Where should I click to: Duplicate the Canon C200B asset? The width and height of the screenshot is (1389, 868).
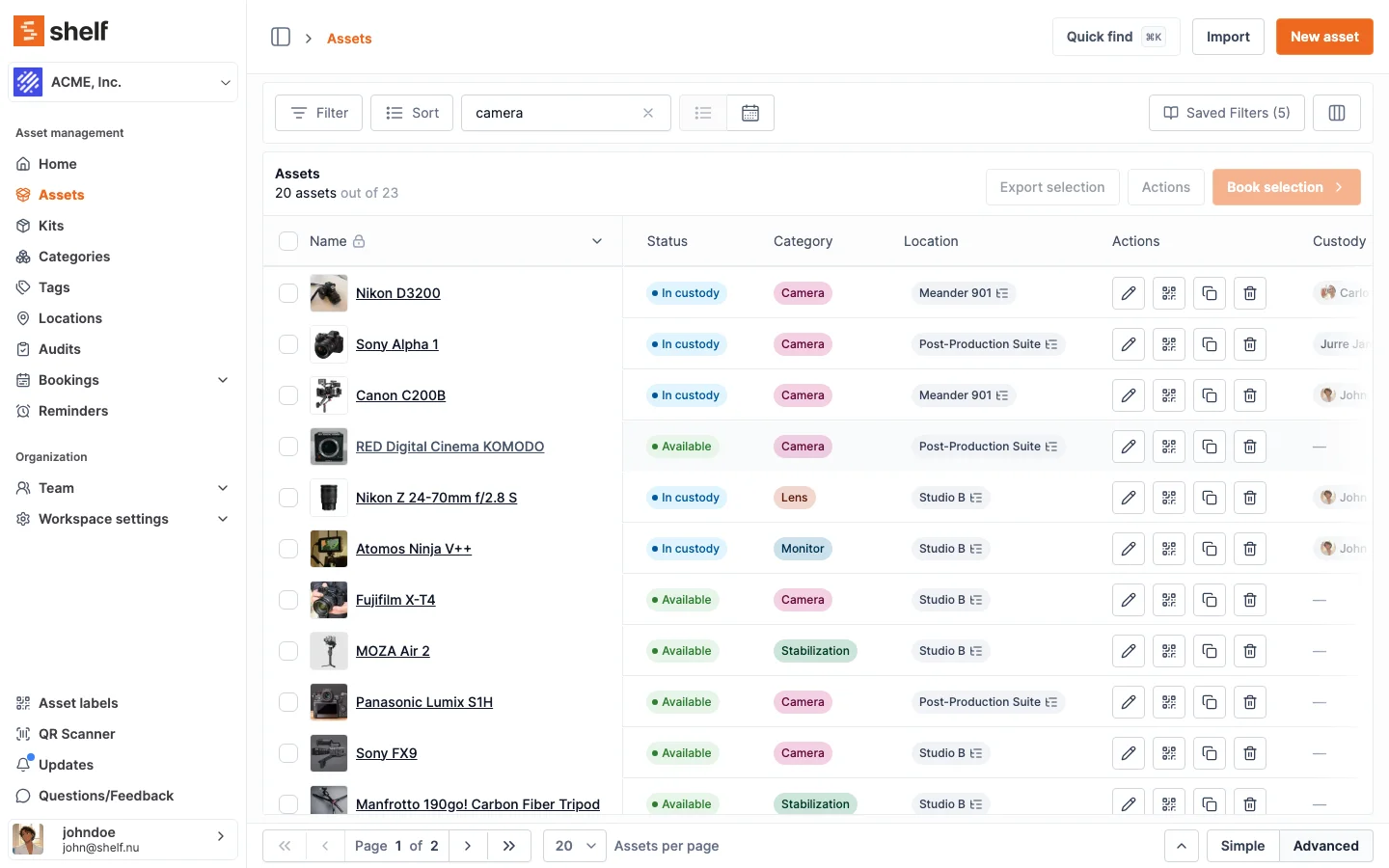(x=1209, y=395)
